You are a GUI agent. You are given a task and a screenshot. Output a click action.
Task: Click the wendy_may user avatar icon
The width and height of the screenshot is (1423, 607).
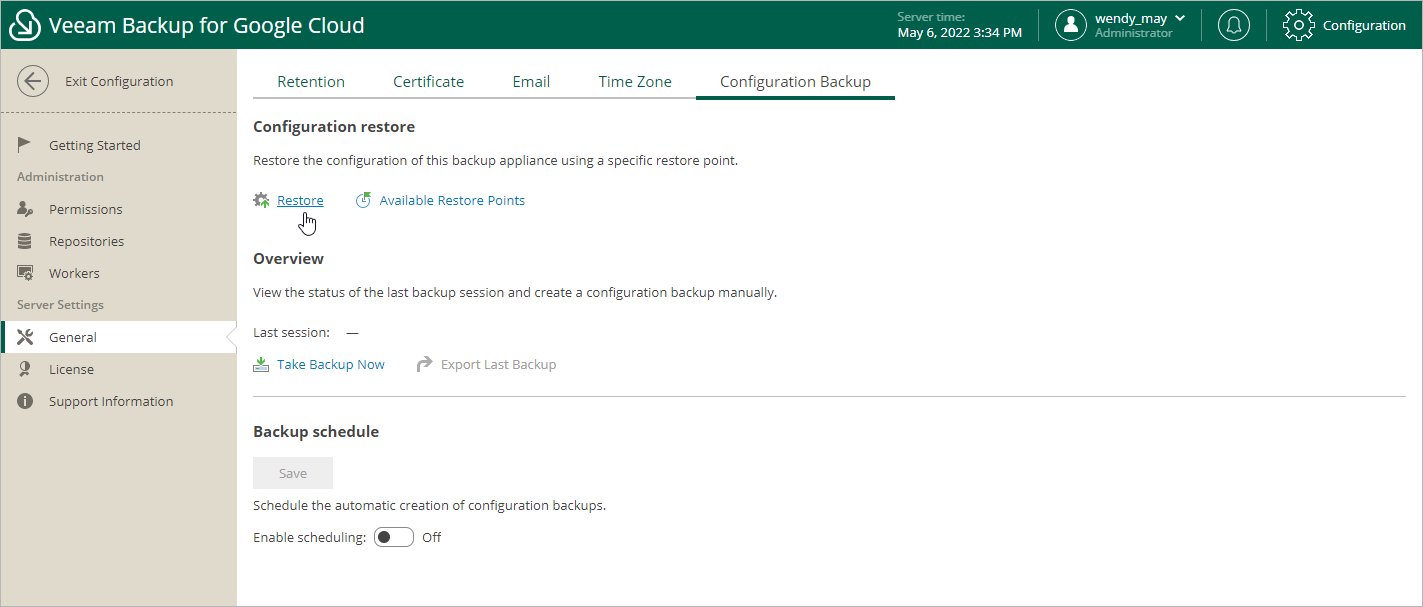click(1071, 25)
